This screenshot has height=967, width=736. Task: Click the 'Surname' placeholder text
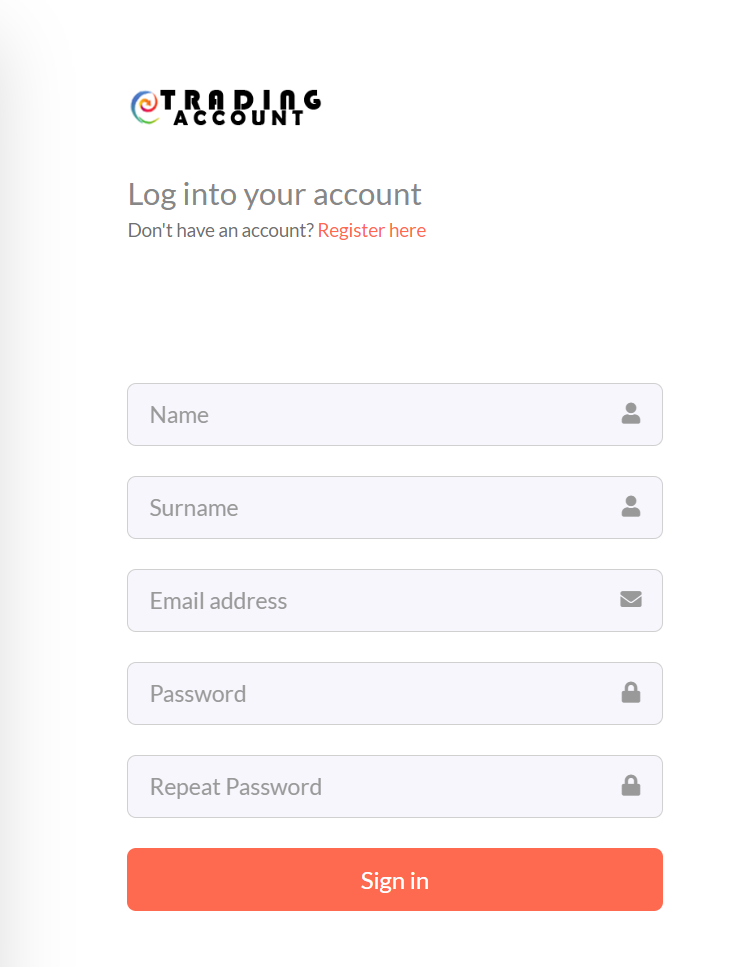194,508
